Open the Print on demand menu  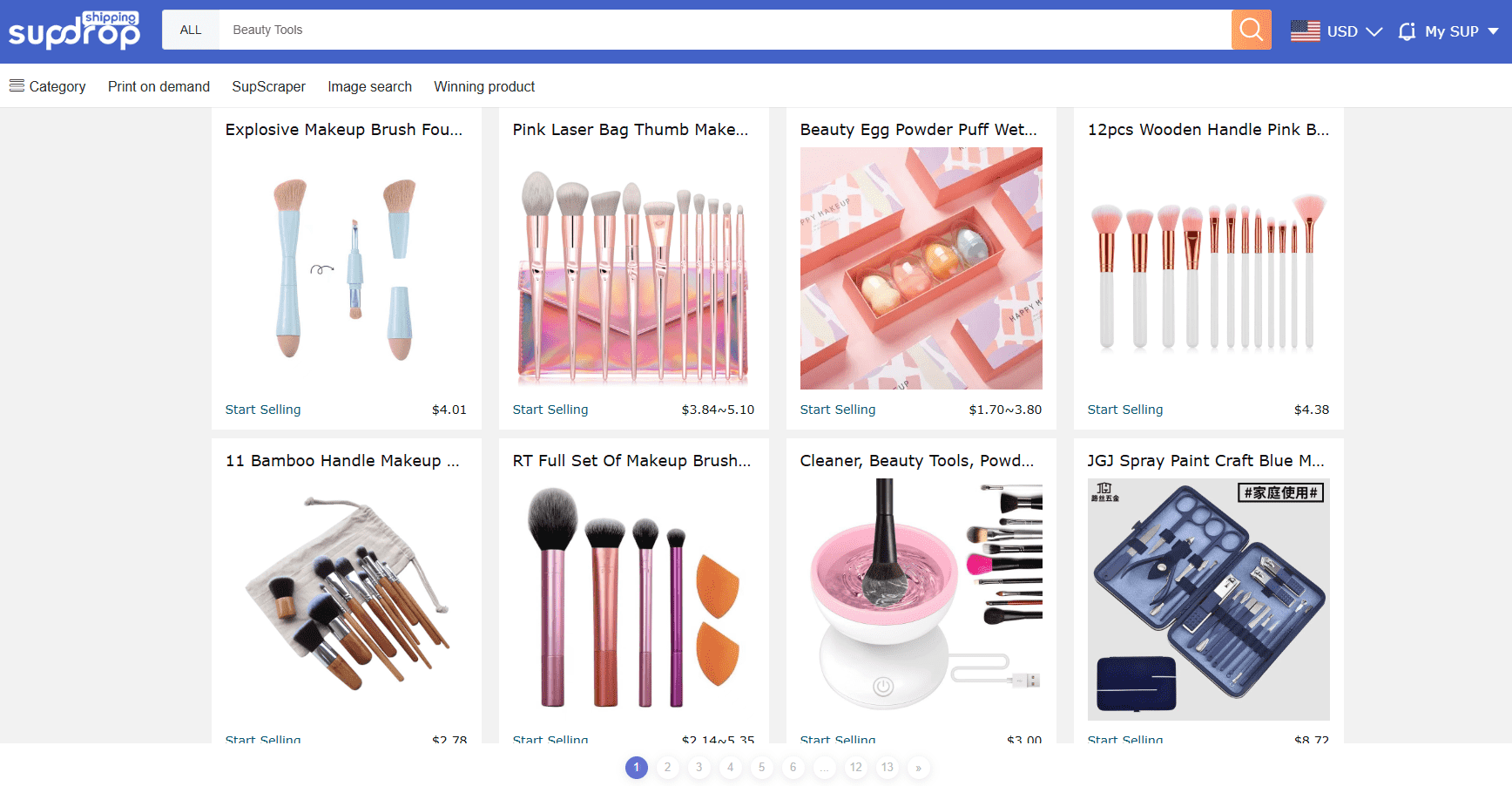click(x=159, y=86)
